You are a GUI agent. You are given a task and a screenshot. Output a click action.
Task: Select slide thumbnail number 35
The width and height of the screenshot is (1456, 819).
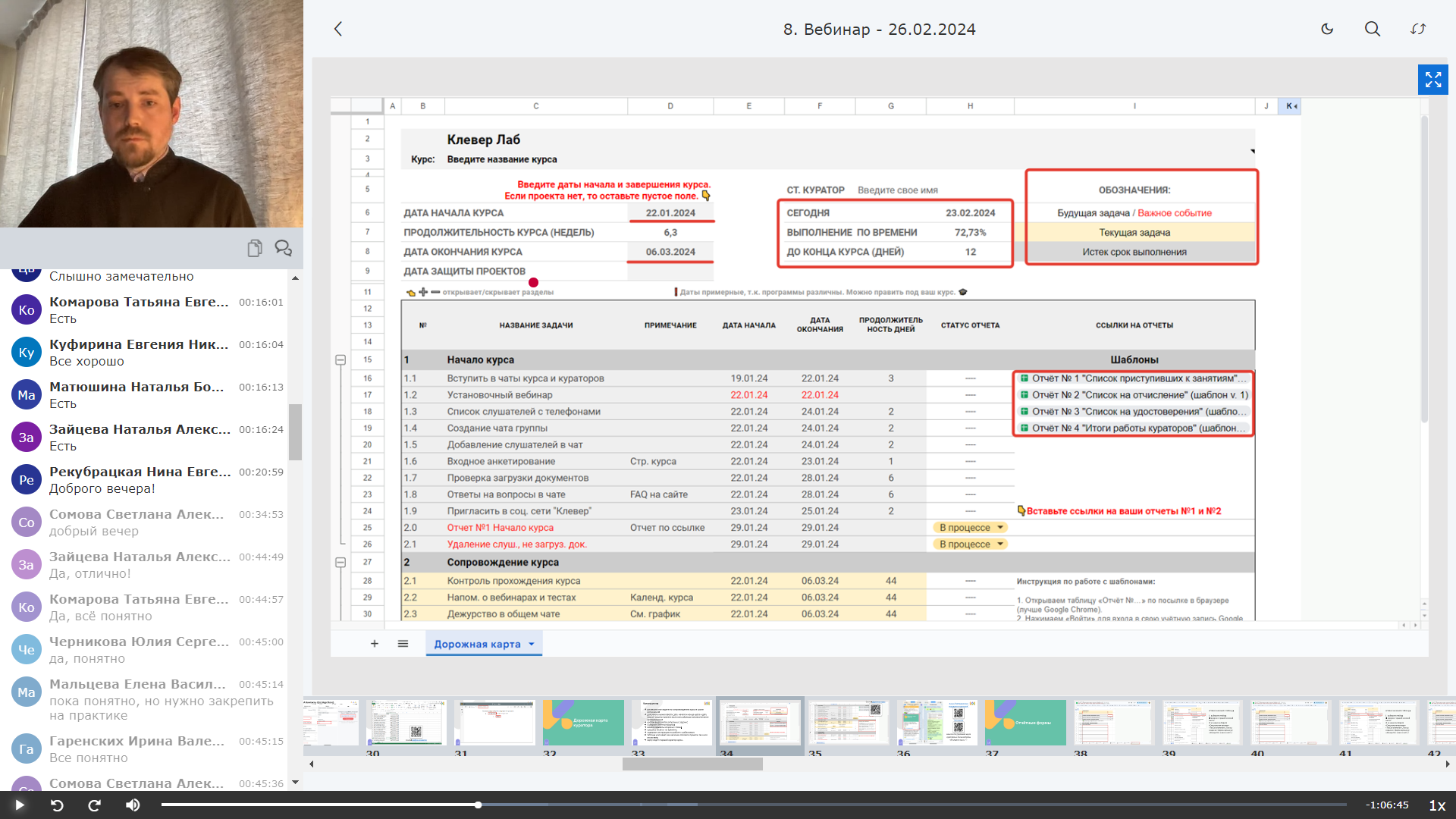tap(848, 723)
